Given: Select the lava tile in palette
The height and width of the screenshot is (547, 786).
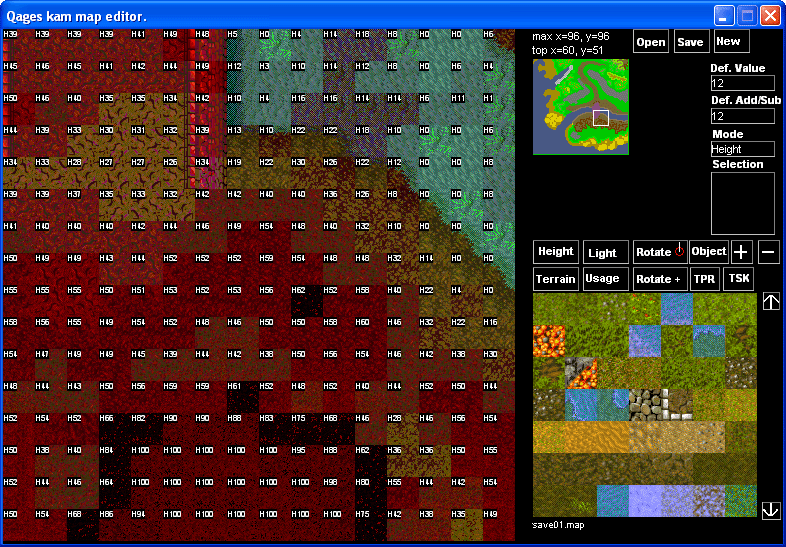Looking at the screenshot, I should click(548, 341).
